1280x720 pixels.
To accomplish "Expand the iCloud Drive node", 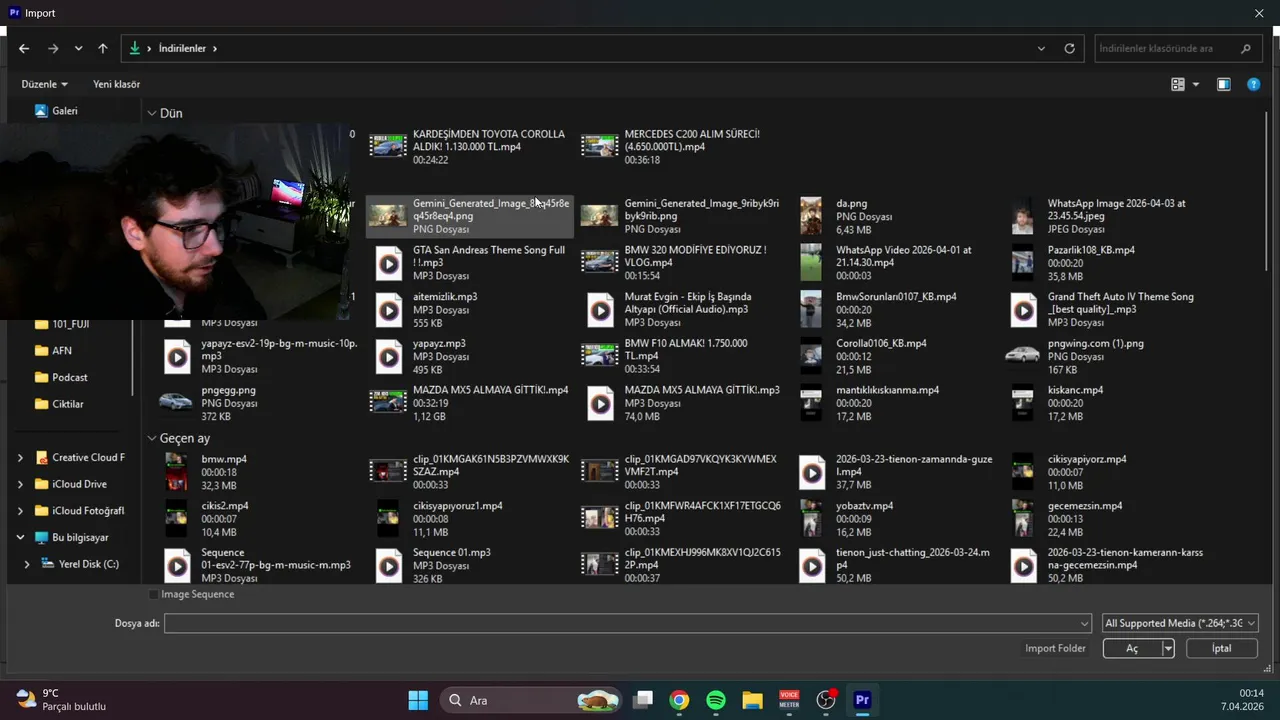I will tap(20, 484).
